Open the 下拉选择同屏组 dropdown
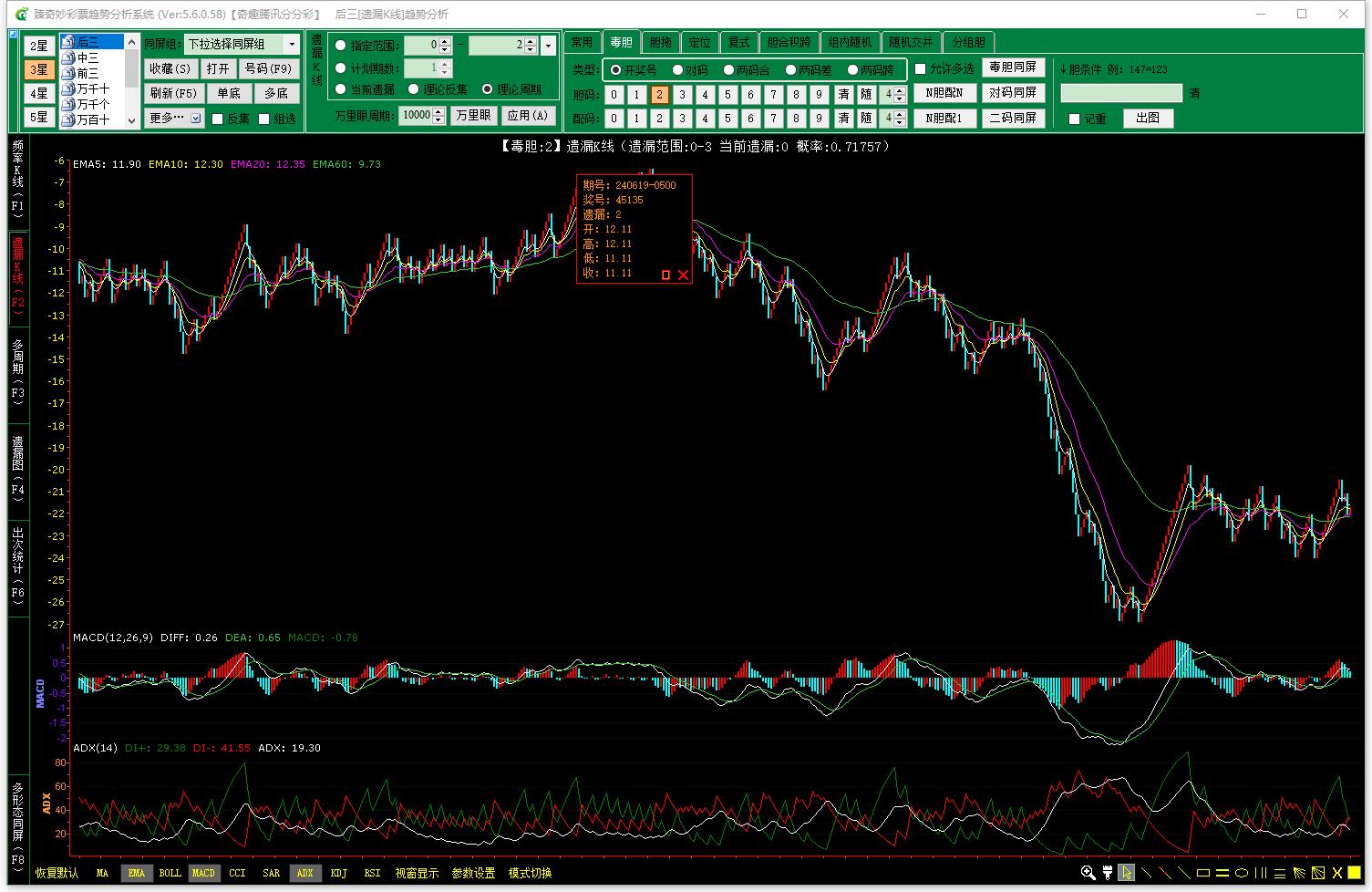1372x892 pixels. 292,45
